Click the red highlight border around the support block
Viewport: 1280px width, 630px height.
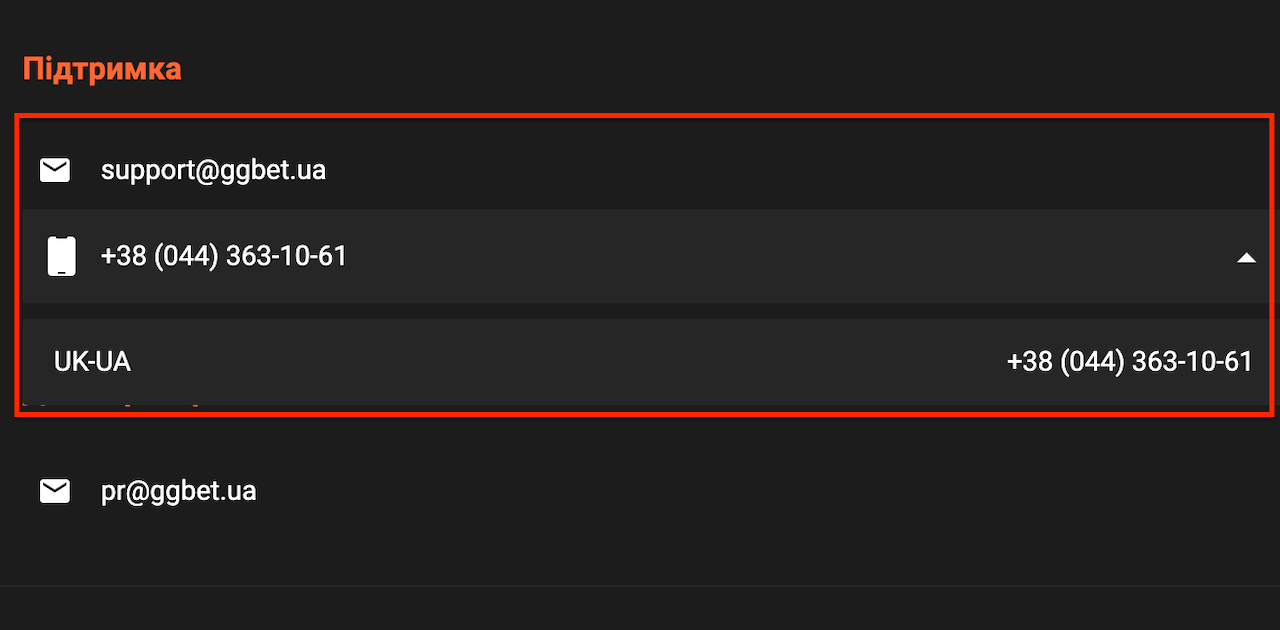click(644, 117)
